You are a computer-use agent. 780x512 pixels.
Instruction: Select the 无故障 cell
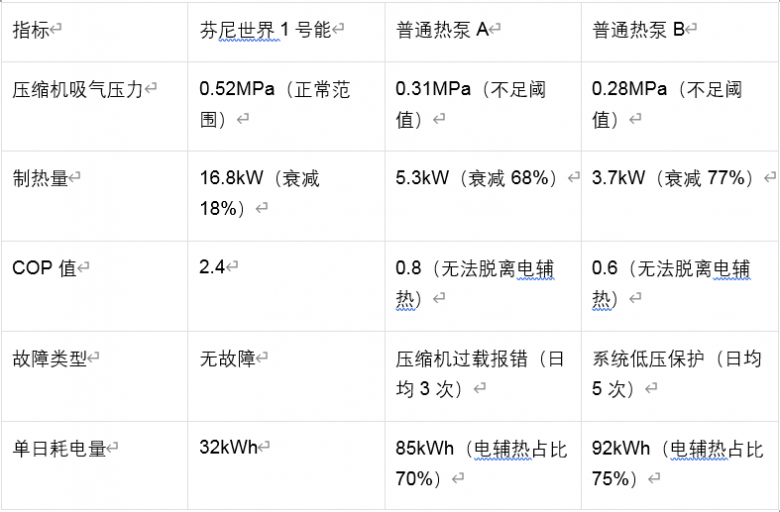coord(228,359)
